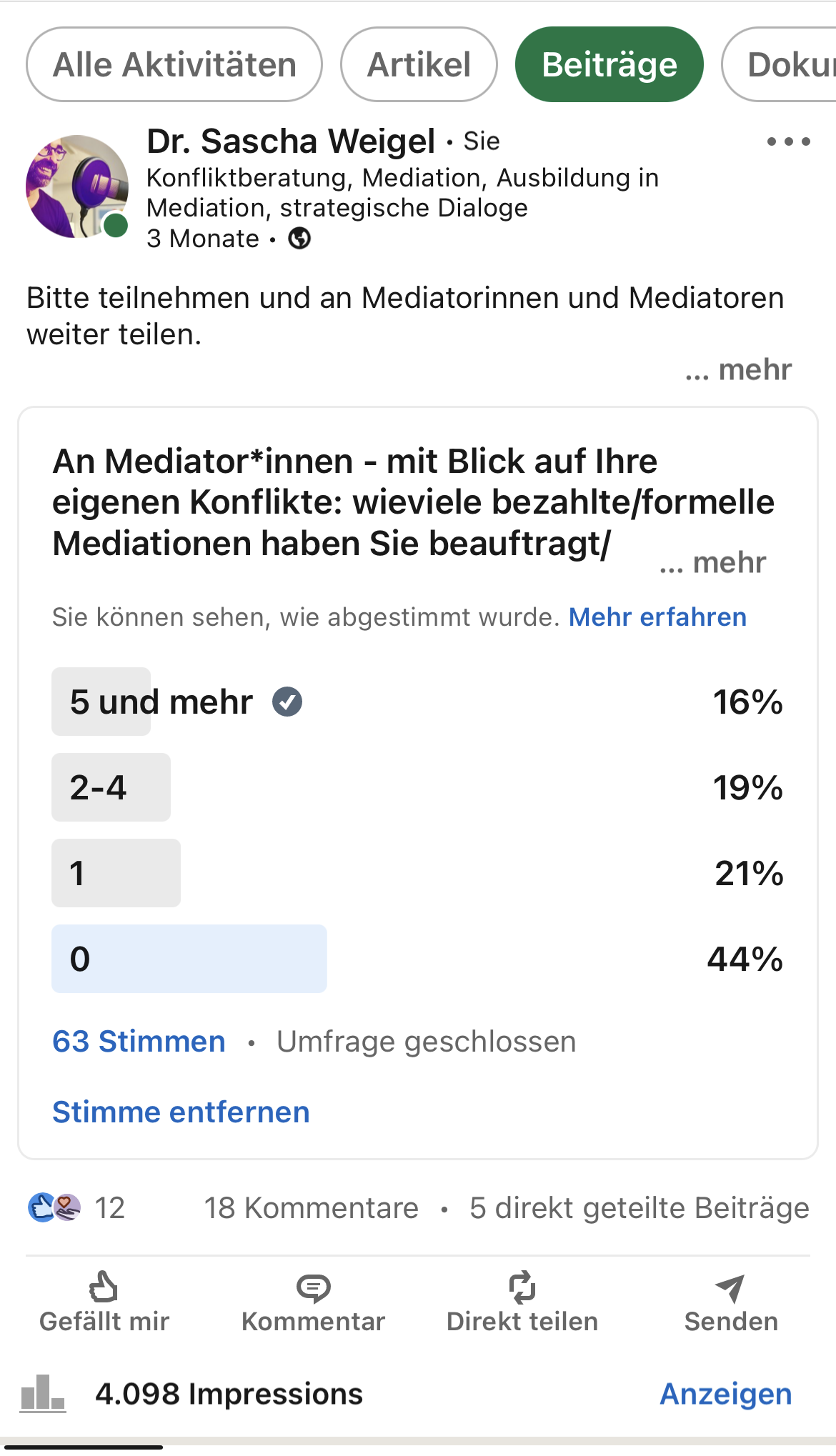Open the 'Mehr erfahren' link

coord(657,617)
